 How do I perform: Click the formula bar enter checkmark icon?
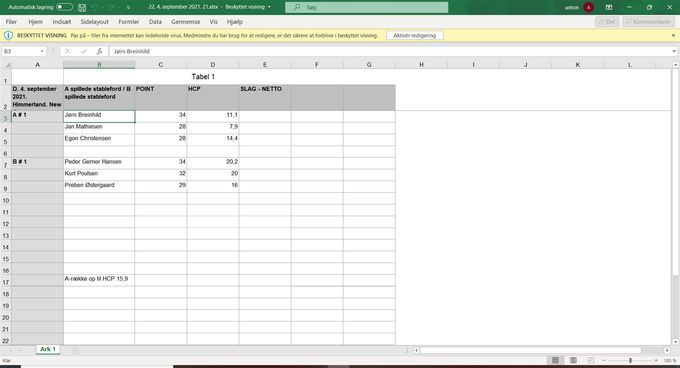[x=84, y=51]
